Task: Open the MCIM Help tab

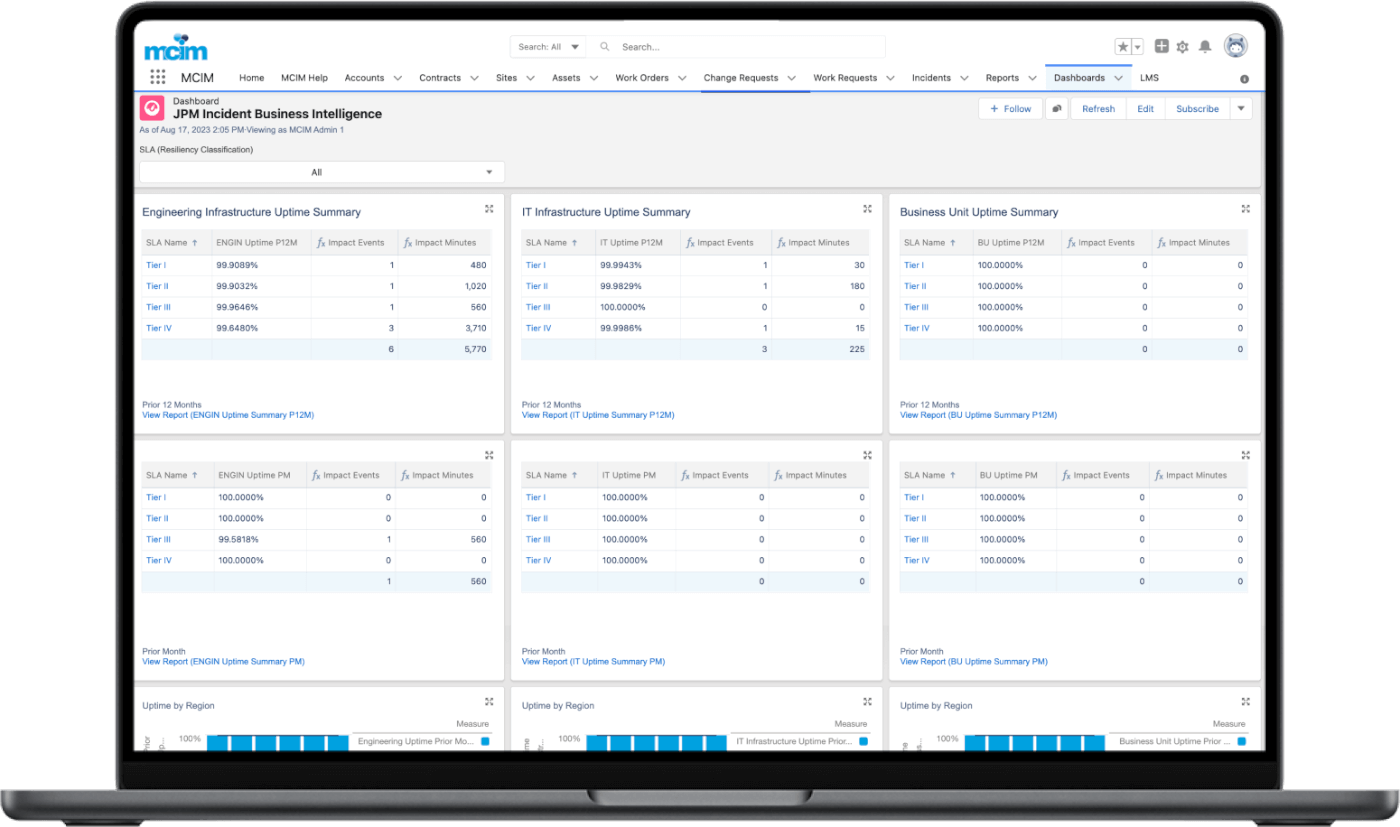Action: pyautogui.click(x=304, y=78)
